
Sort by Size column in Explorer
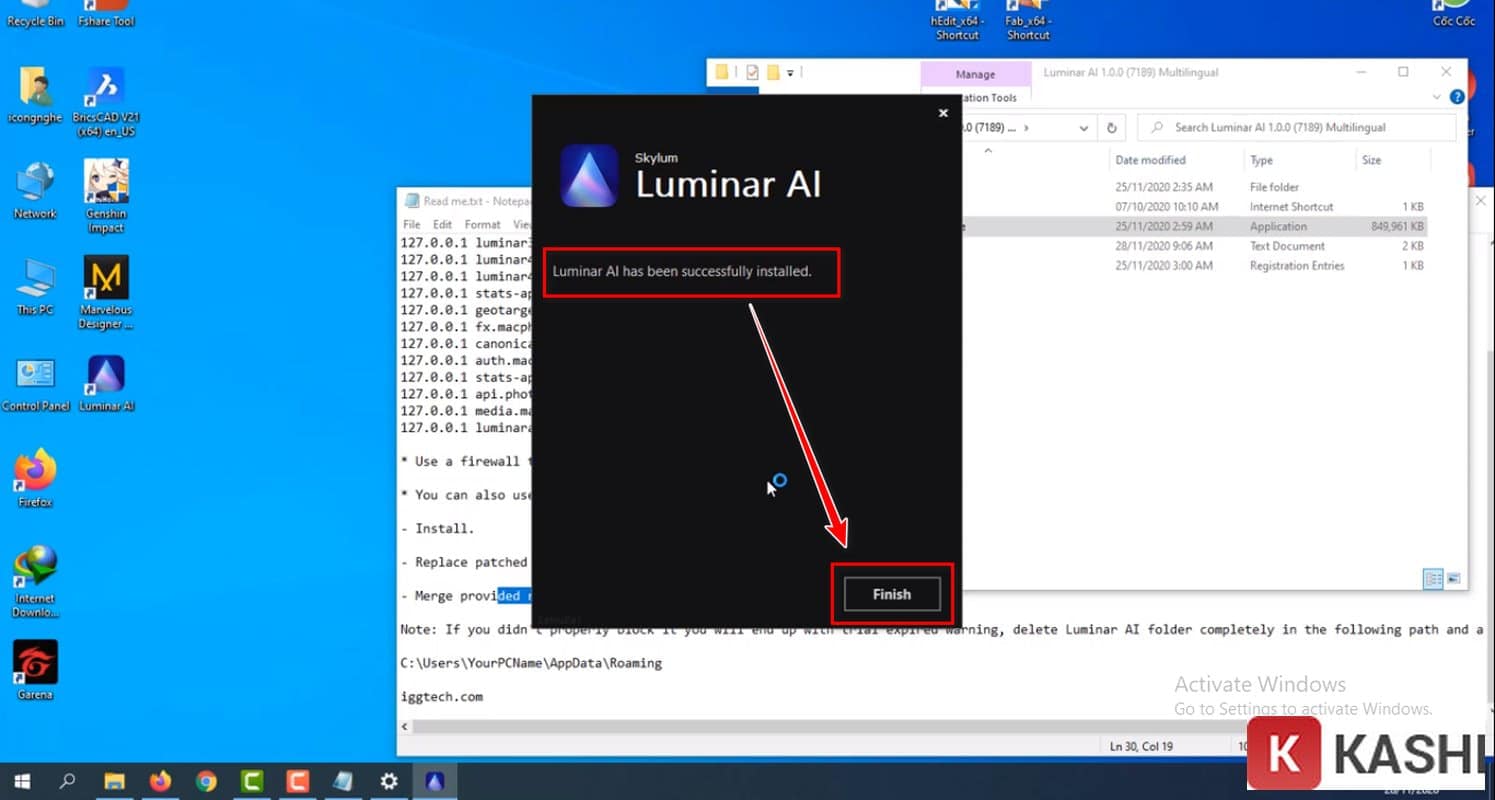point(1371,160)
